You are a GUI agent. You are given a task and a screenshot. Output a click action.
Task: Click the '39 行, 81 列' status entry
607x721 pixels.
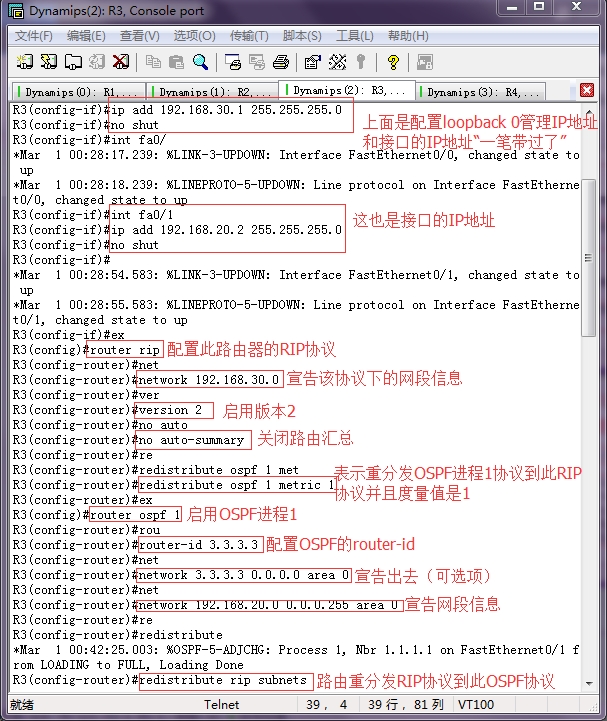coord(406,704)
